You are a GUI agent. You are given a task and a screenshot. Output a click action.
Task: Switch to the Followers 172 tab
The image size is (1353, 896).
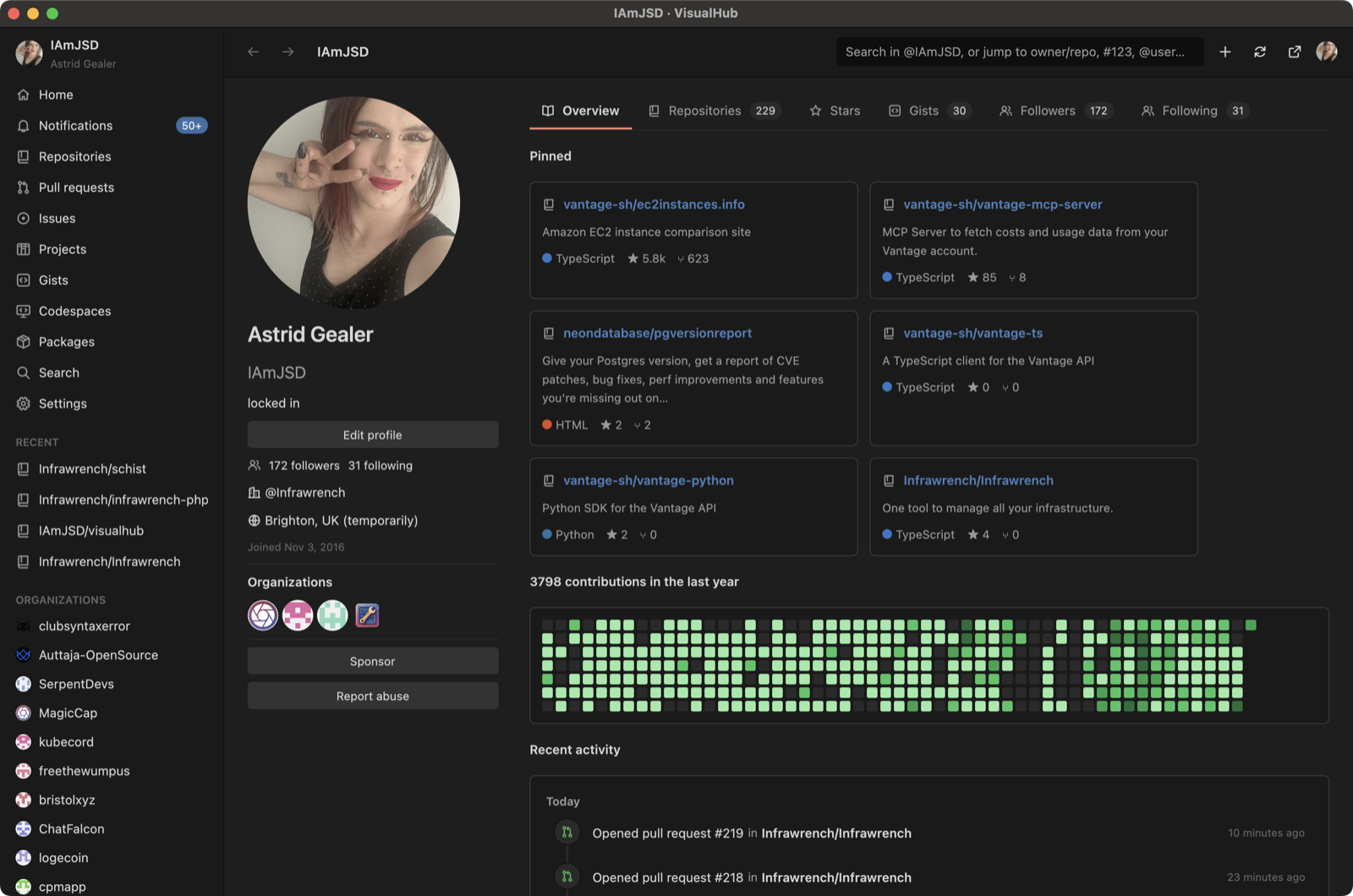tap(1056, 111)
